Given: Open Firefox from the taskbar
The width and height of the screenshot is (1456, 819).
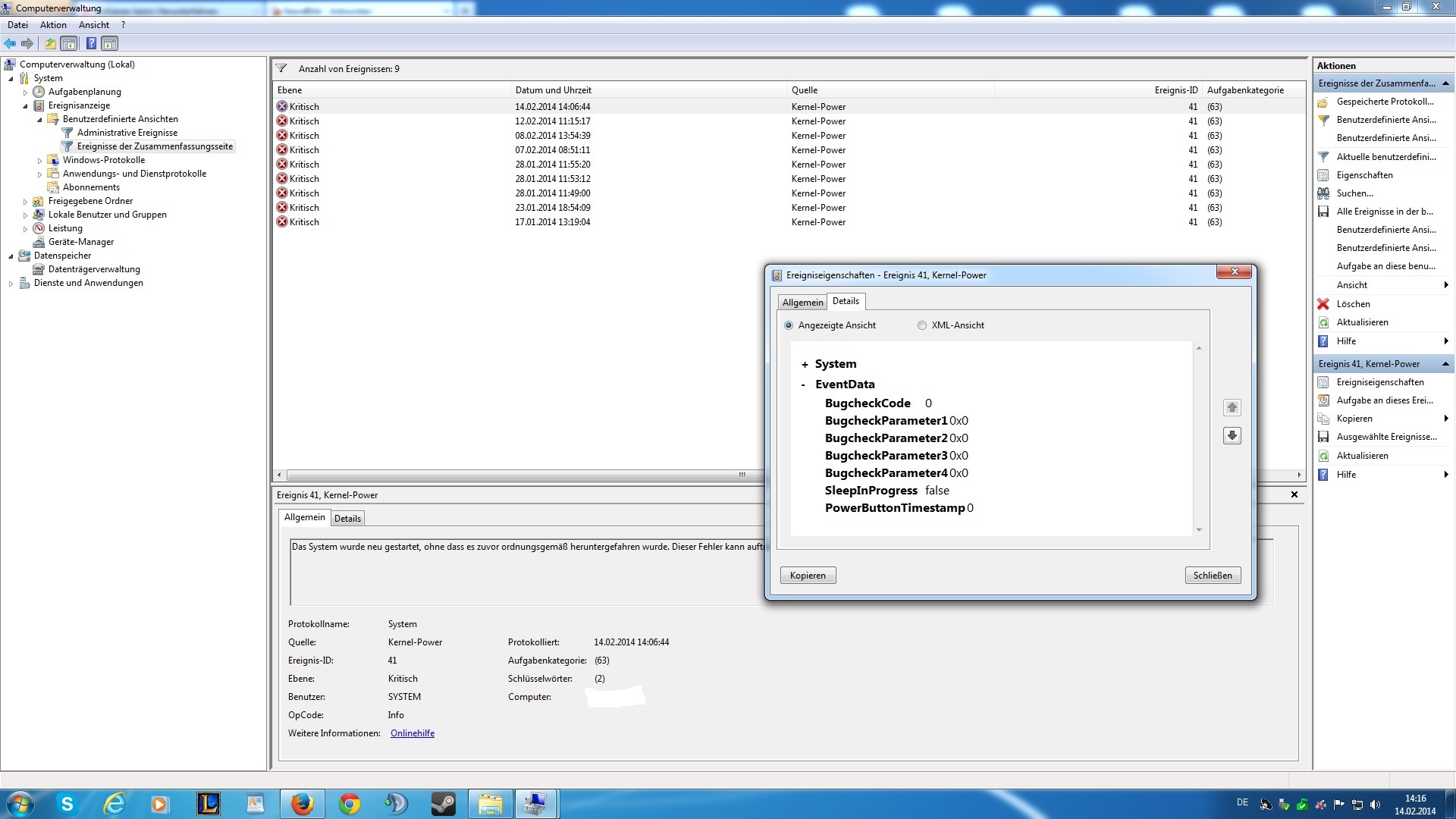Looking at the screenshot, I should 302,804.
